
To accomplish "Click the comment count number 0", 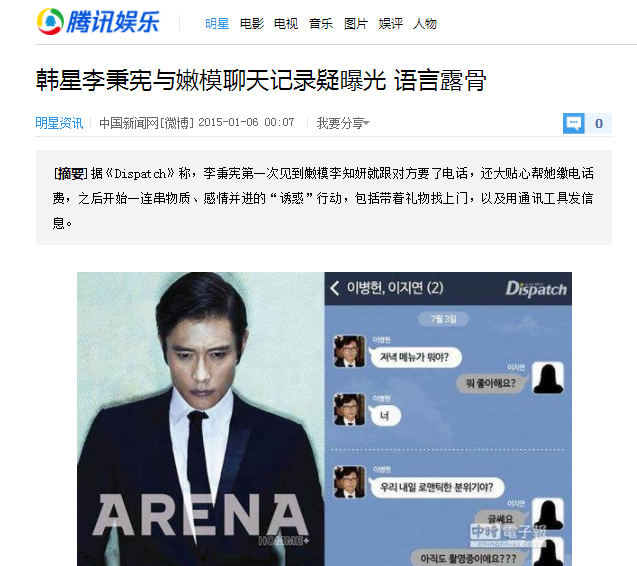I will point(598,123).
